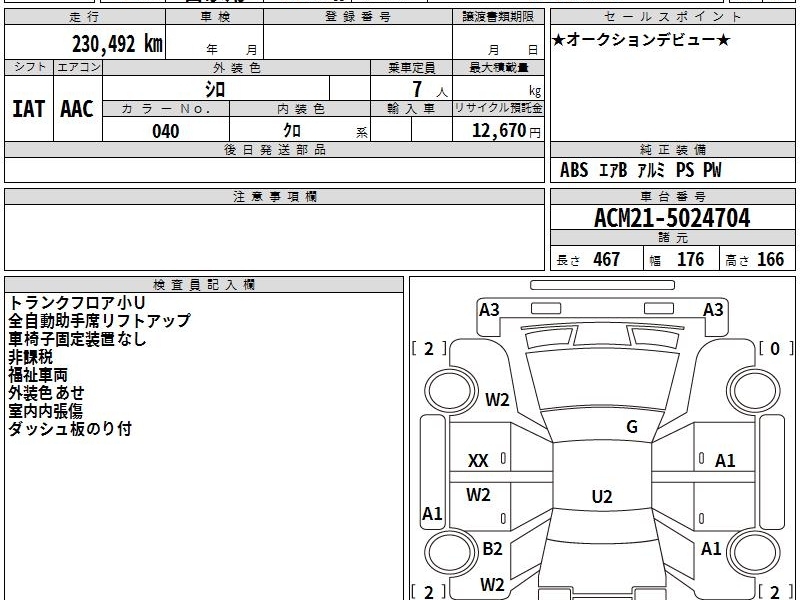Select the interior color value クロ
Image resolution: width=800 pixels, height=600 pixels.
click(x=292, y=131)
